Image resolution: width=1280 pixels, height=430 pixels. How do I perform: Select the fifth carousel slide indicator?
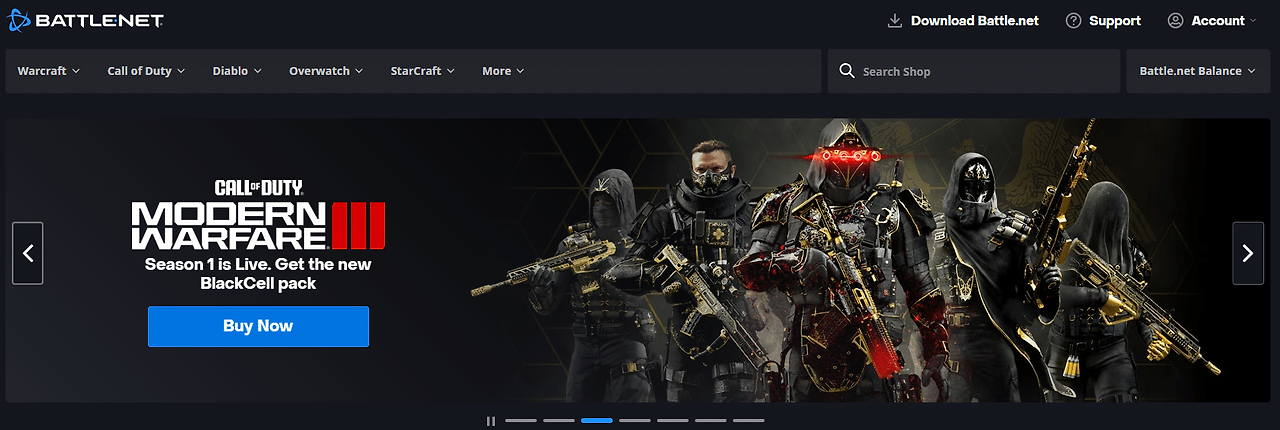[673, 421]
